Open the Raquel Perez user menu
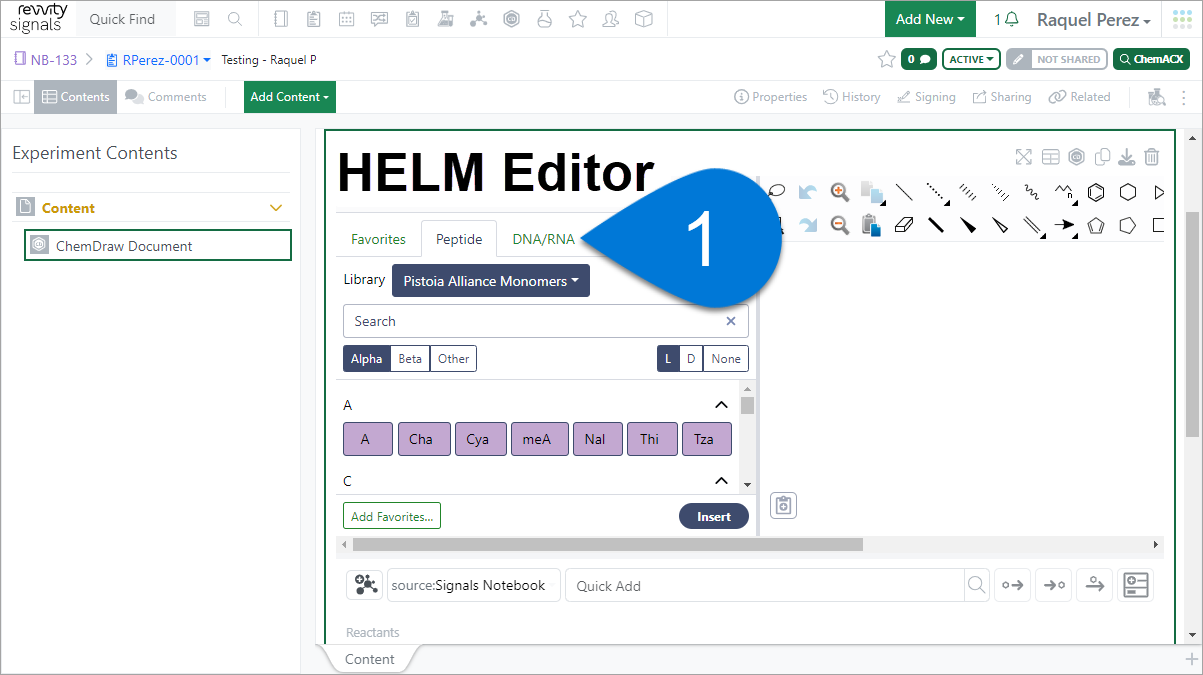Screen dimensions: 1203x675 point(1093,19)
